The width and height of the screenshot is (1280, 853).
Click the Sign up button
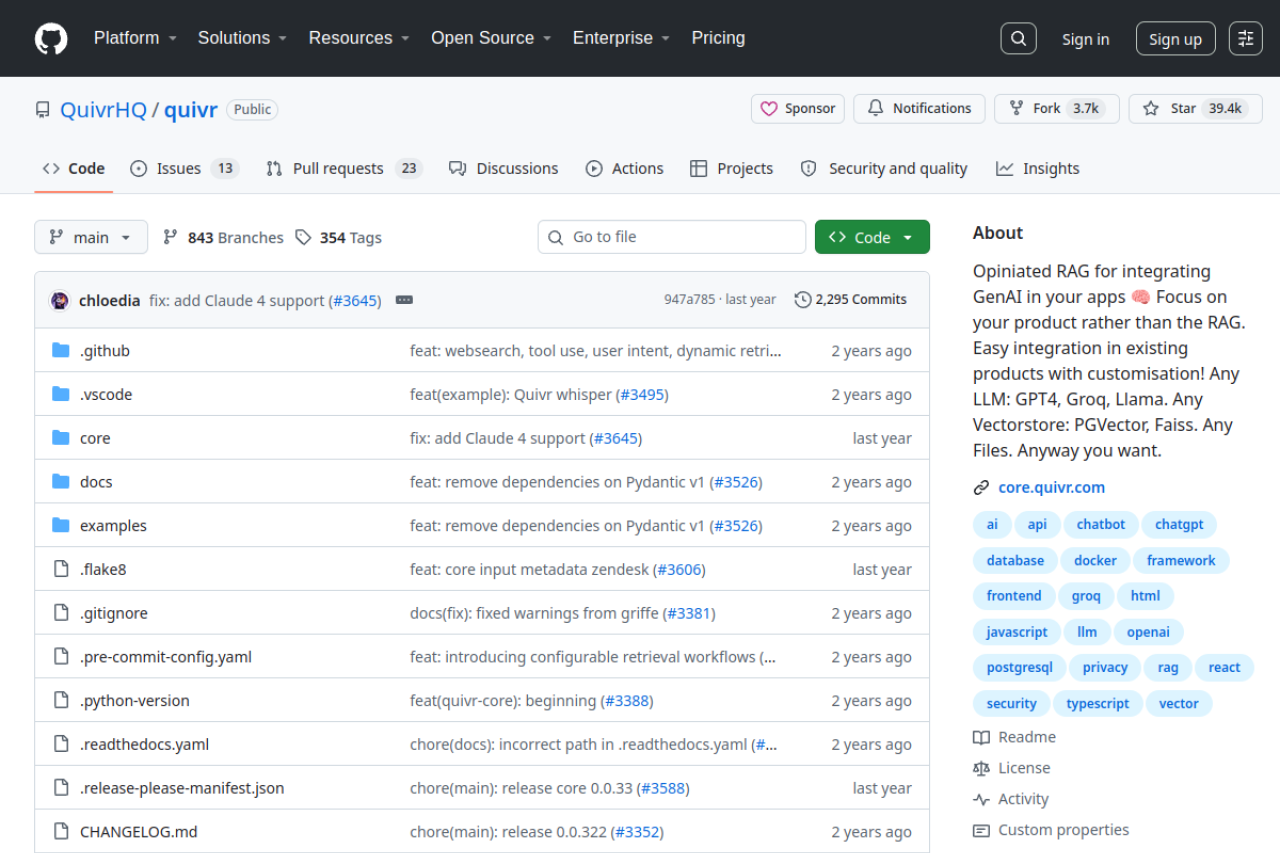tap(1175, 39)
